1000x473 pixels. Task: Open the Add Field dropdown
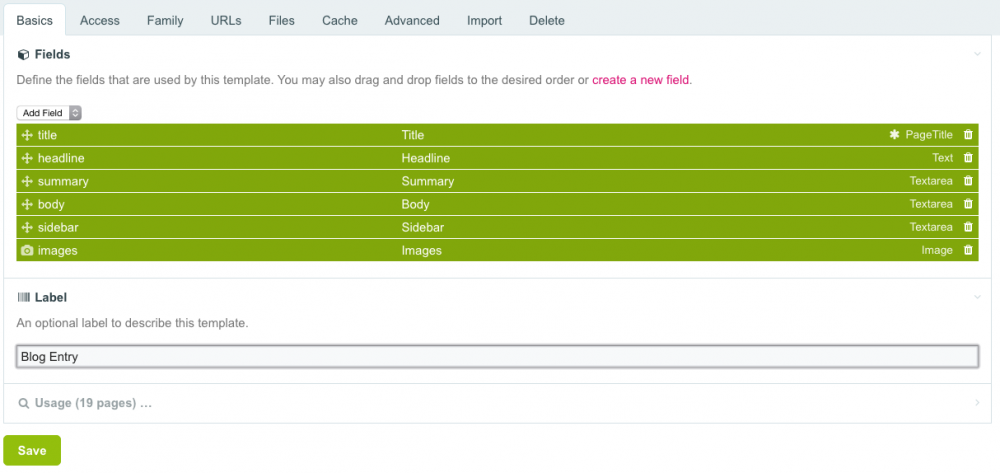(x=49, y=113)
